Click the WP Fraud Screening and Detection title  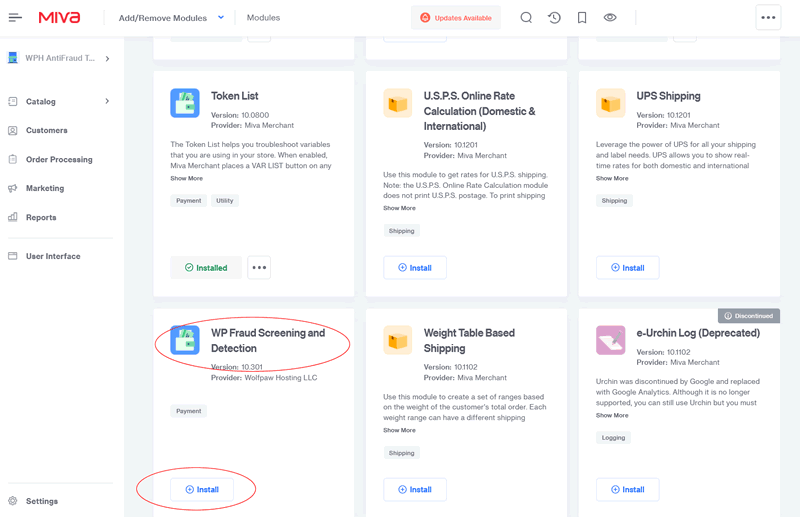point(268,340)
